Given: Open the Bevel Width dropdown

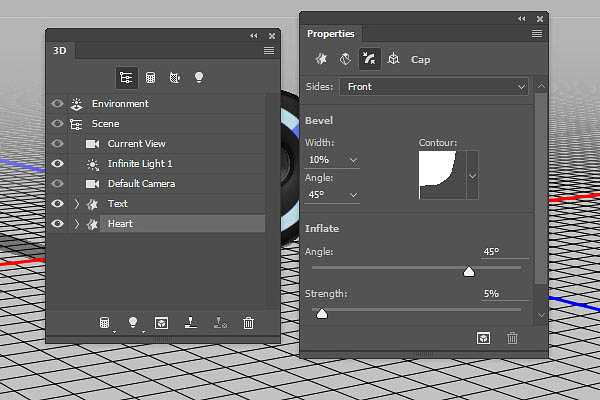Looking at the screenshot, I should click(x=354, y=160).
